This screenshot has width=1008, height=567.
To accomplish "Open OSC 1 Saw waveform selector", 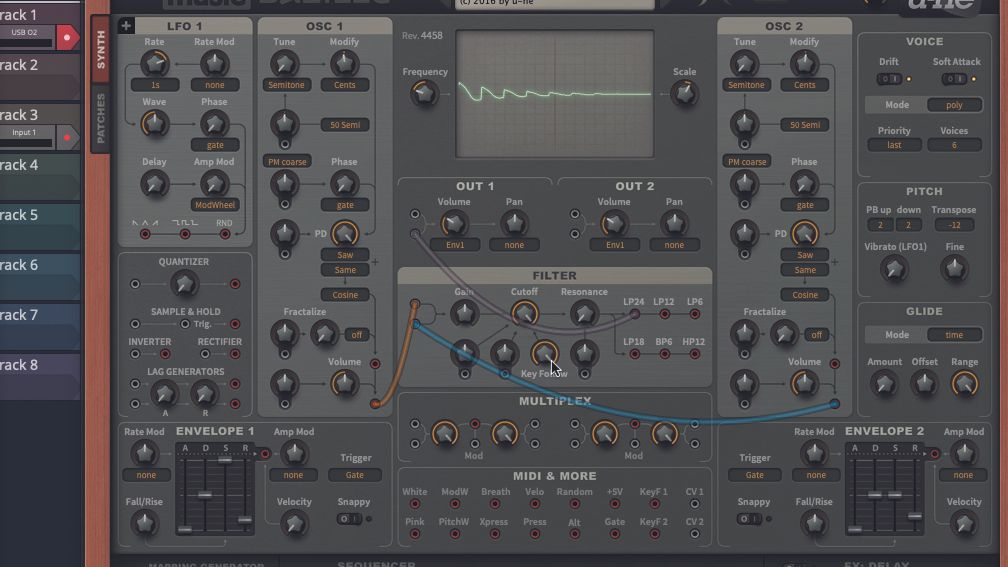I will pos(345,255).
